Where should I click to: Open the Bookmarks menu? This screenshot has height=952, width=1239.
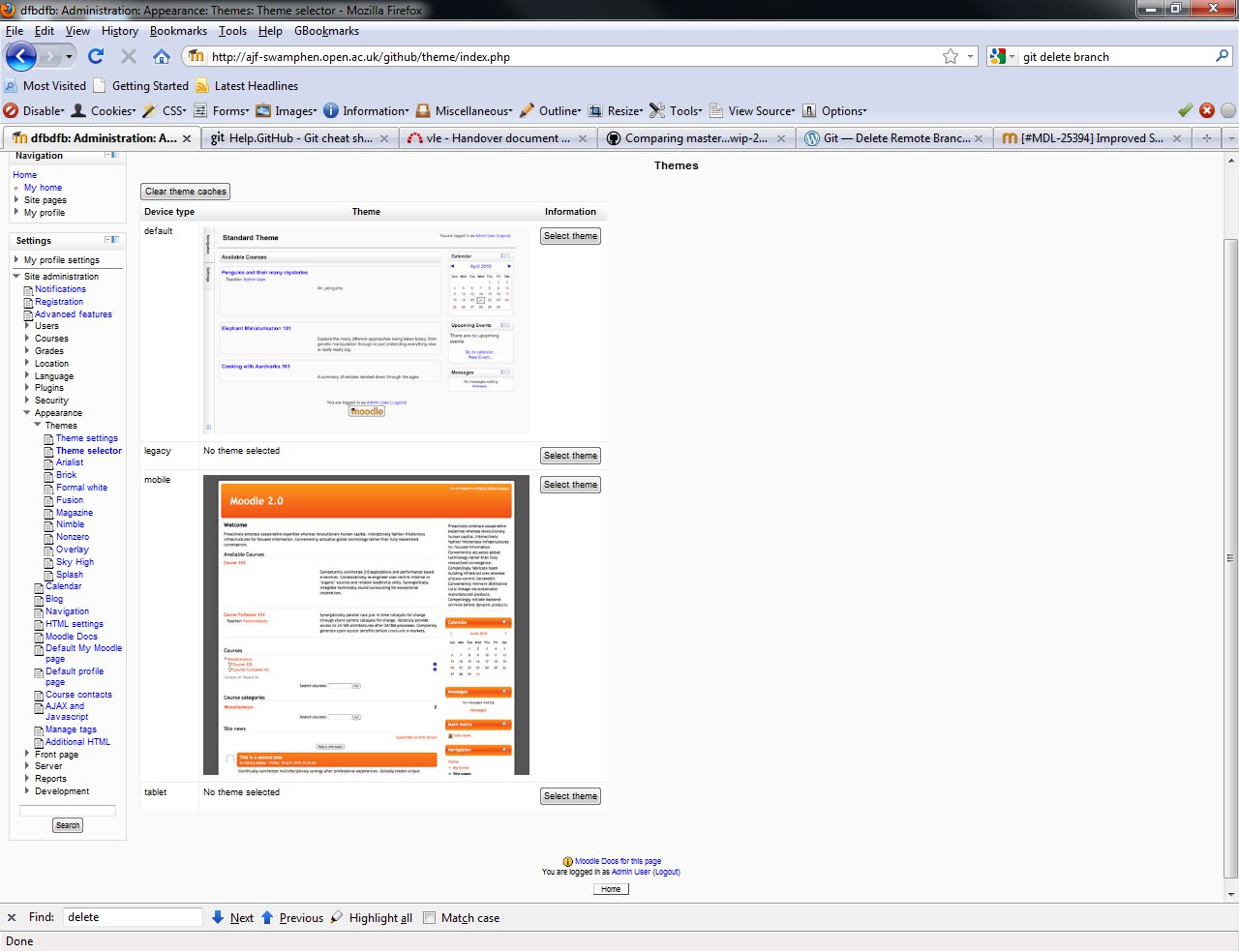(x=178, y=31)
